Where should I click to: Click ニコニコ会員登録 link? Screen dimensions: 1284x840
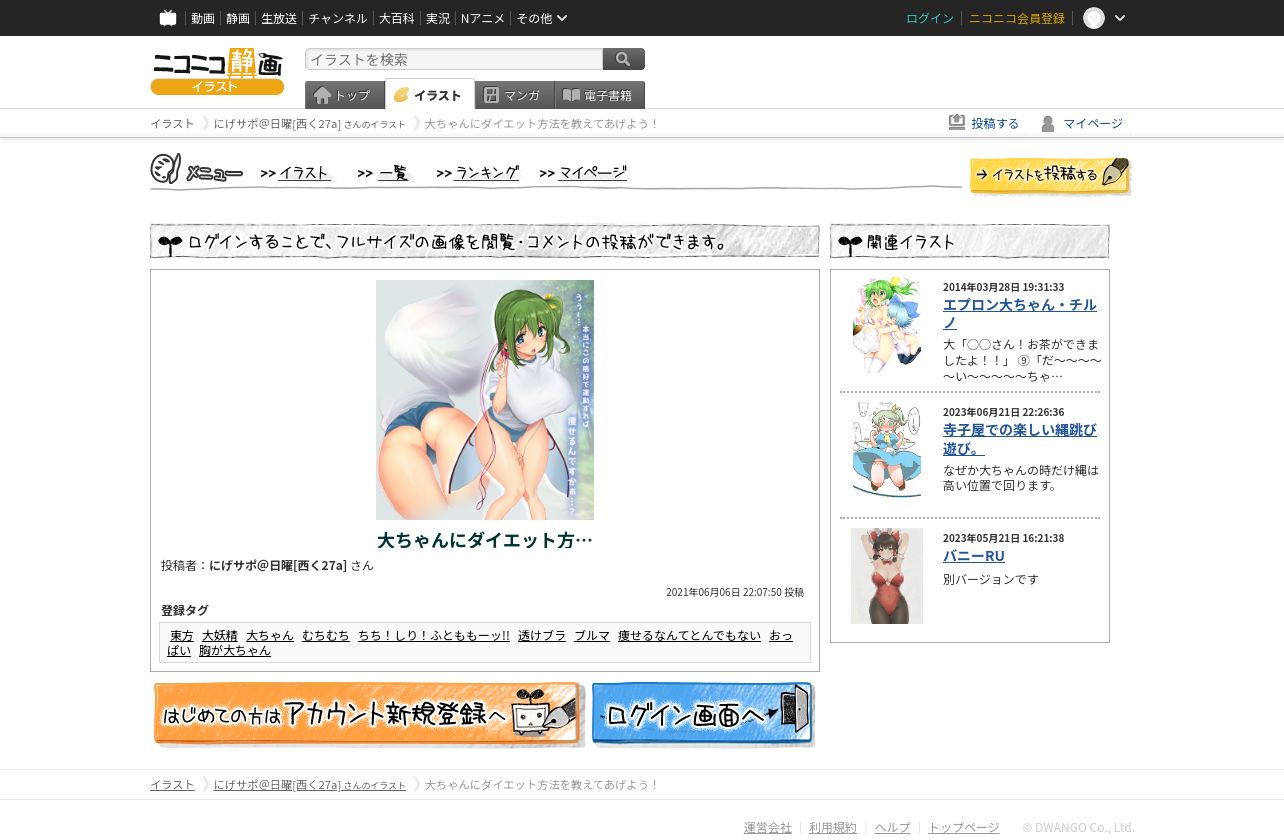click(1017, 18)
